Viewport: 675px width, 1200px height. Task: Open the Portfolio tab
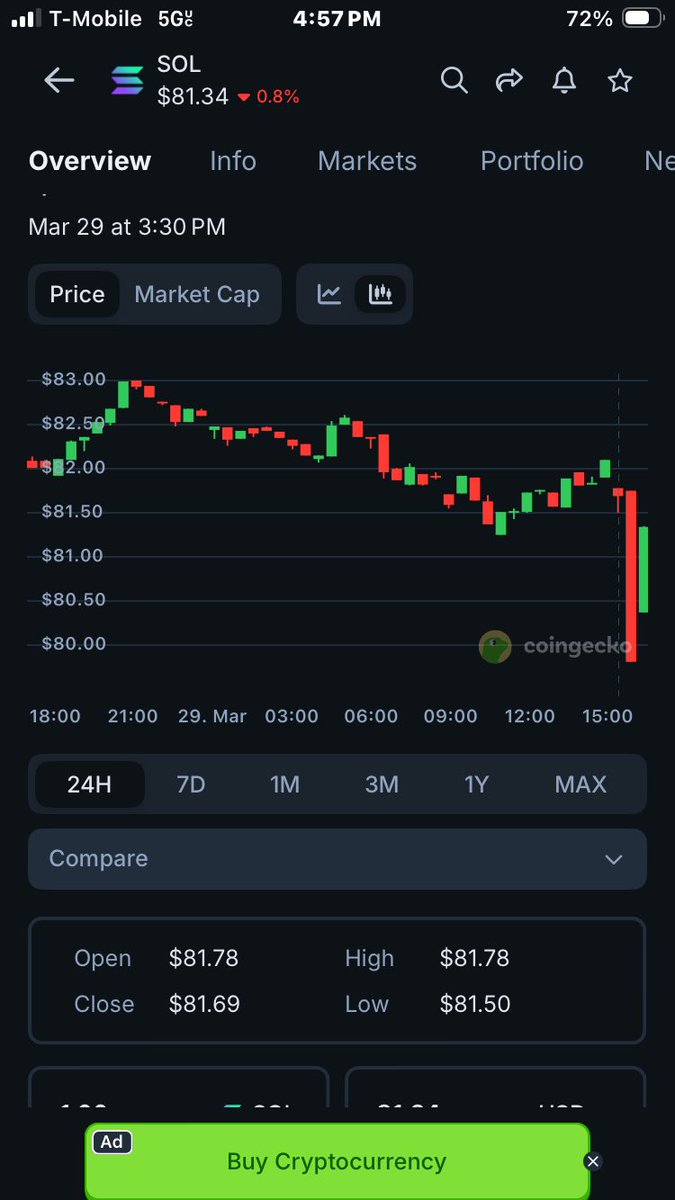(531, 161)
